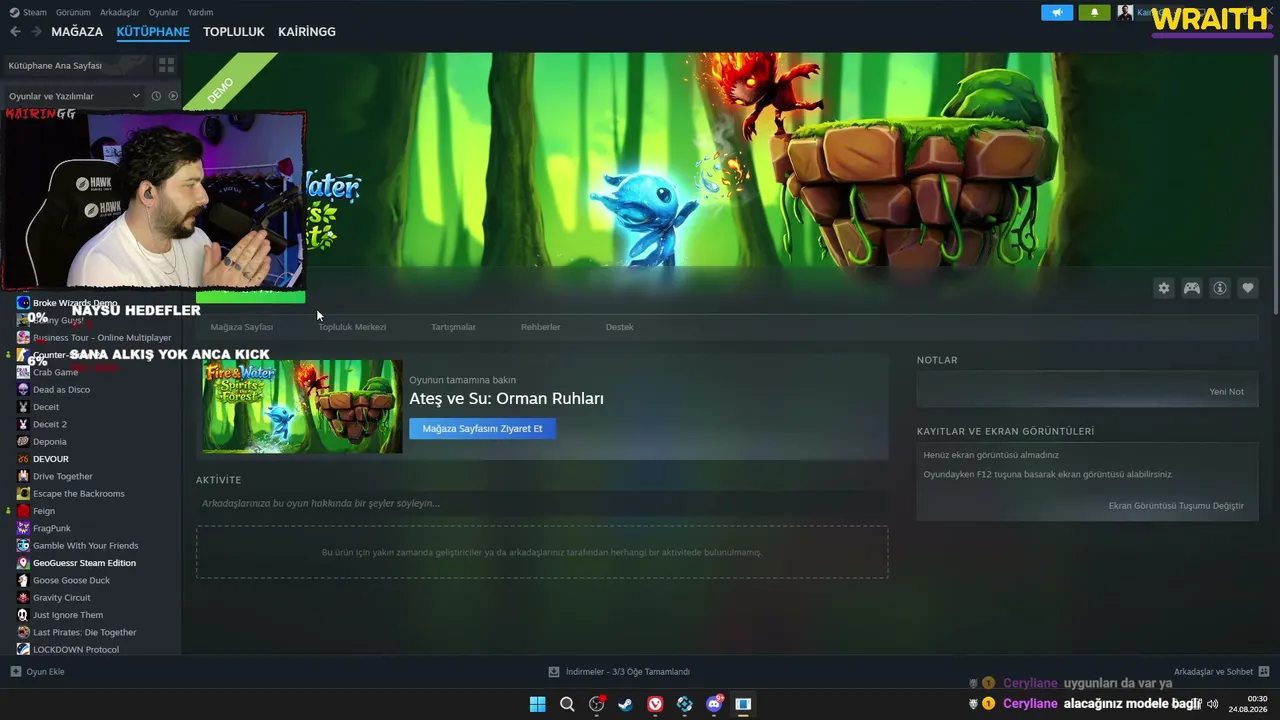Open Steam from the taskbar
1280x720 pixels.
[x=625, y=704]
